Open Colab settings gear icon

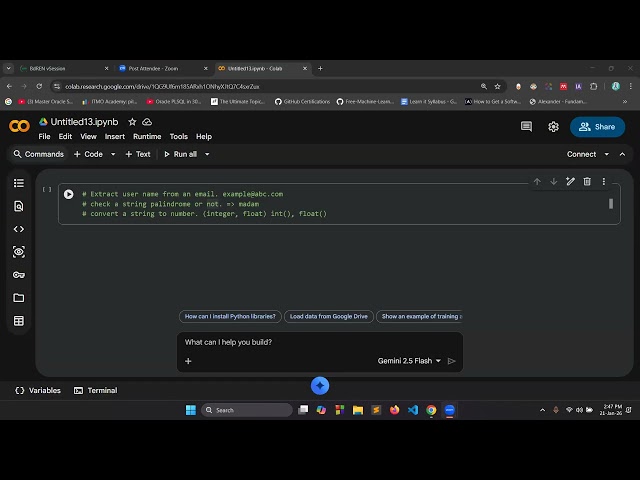pos(553,127)
